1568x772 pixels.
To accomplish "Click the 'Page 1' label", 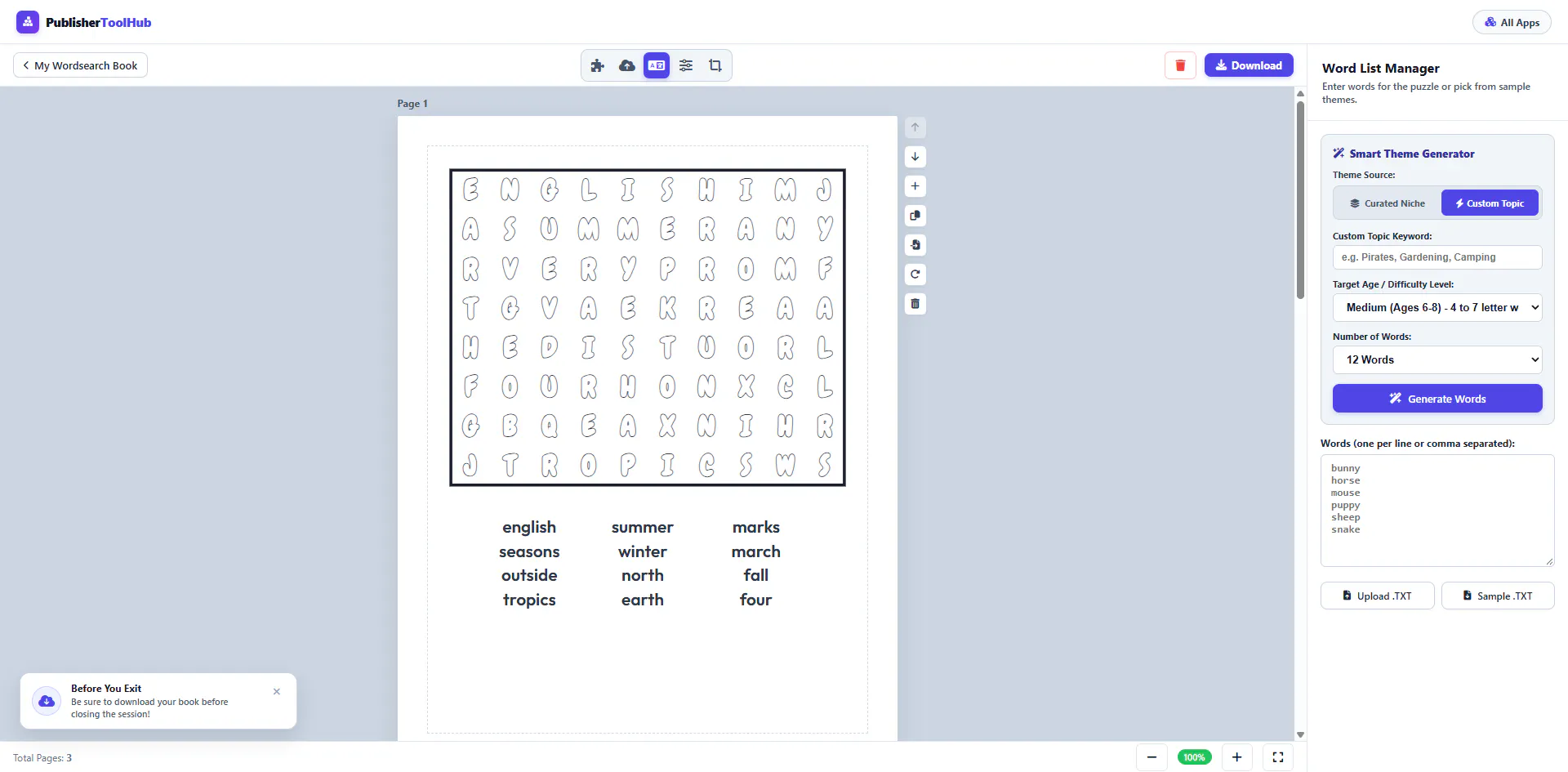I will [x=412, y=104].
